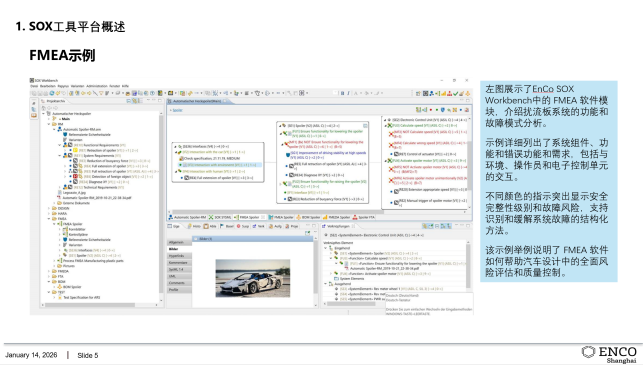This screenshot has width=643, height=365.
Task: Click the shield icon beside Sicherheitsziele under Automatic Spoiler-RM
Action: pyautogui.click(x=65, y=135)
